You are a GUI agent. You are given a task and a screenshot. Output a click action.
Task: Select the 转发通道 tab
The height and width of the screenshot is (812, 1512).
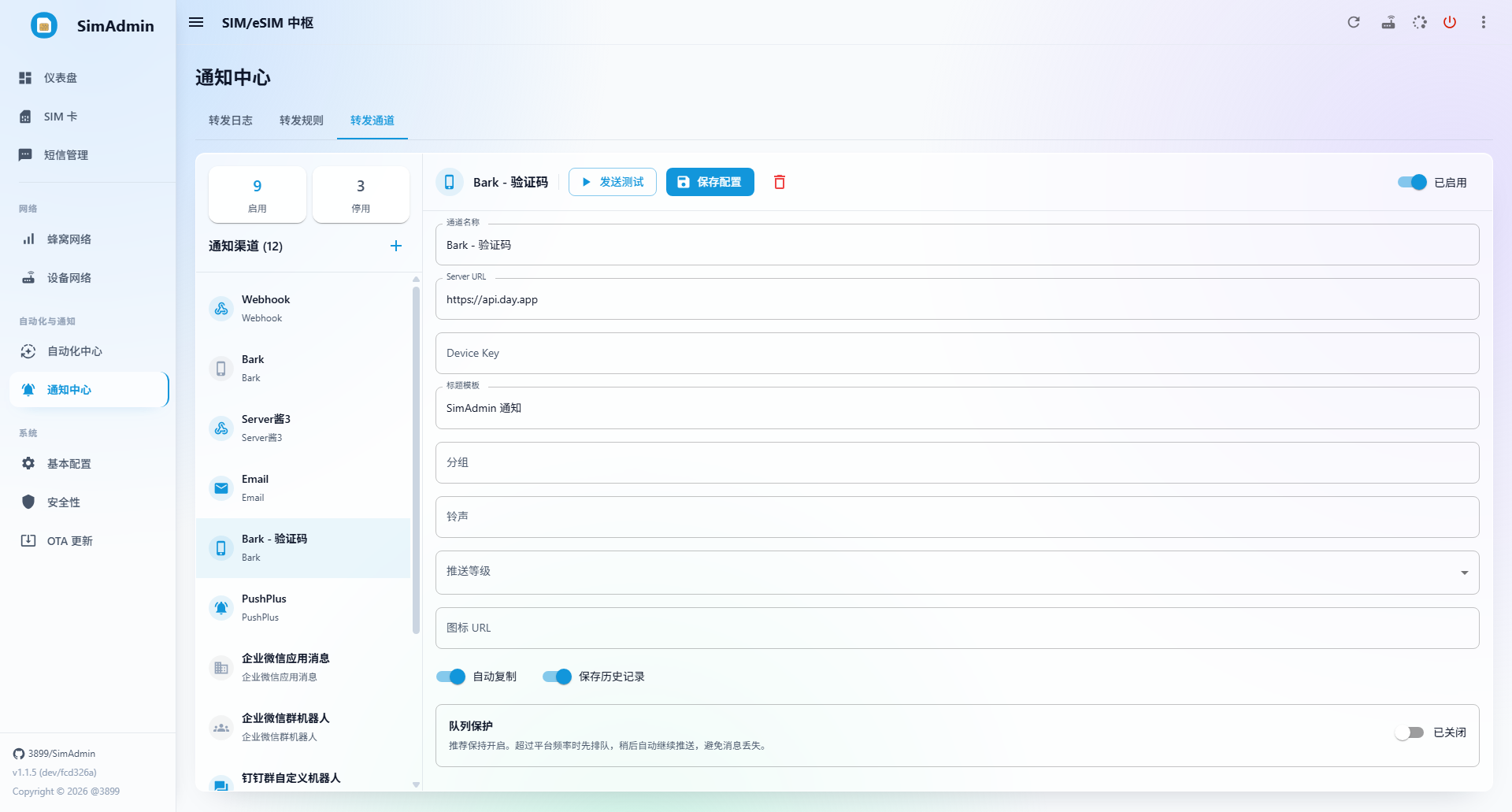point(372,121)
